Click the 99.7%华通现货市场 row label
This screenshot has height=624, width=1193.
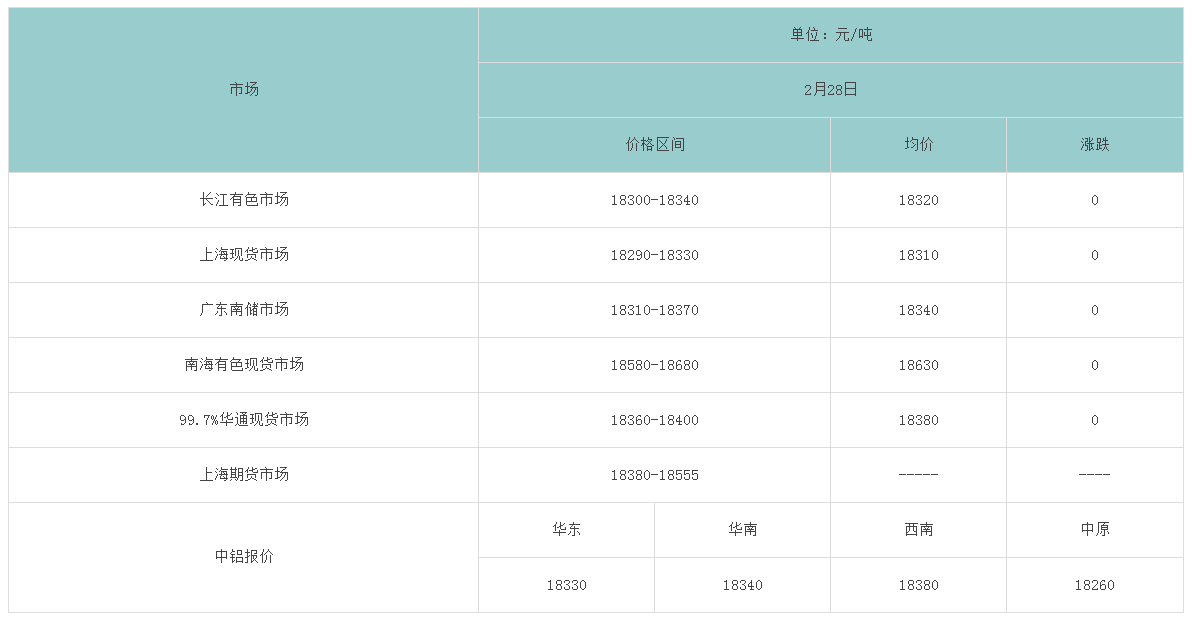244,420
